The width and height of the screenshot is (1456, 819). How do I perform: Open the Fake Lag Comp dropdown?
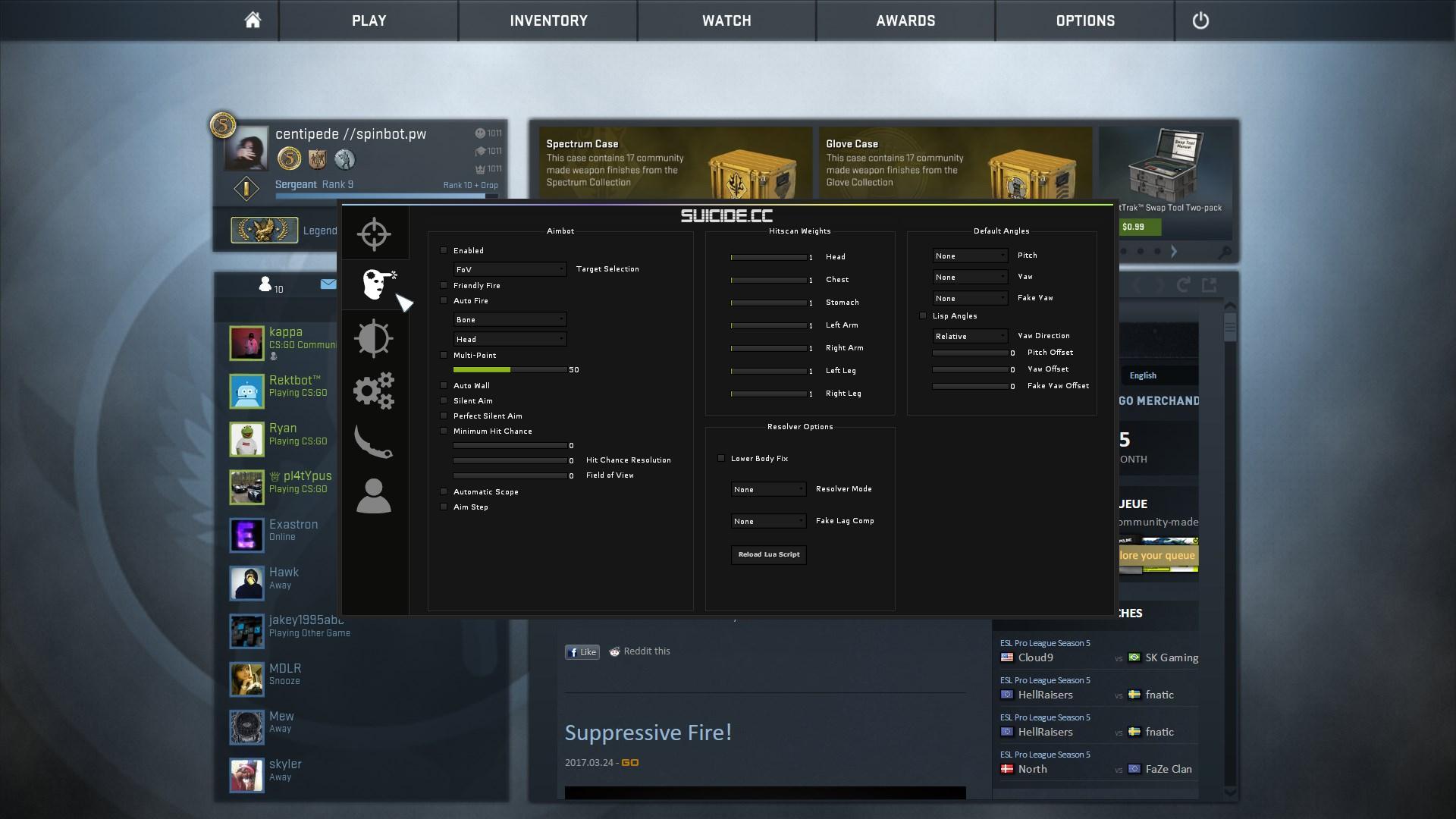coord(768,521)
